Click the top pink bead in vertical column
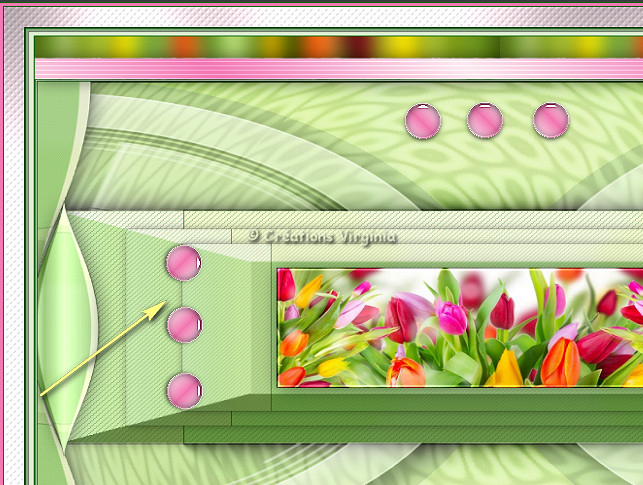 (184, 263)
